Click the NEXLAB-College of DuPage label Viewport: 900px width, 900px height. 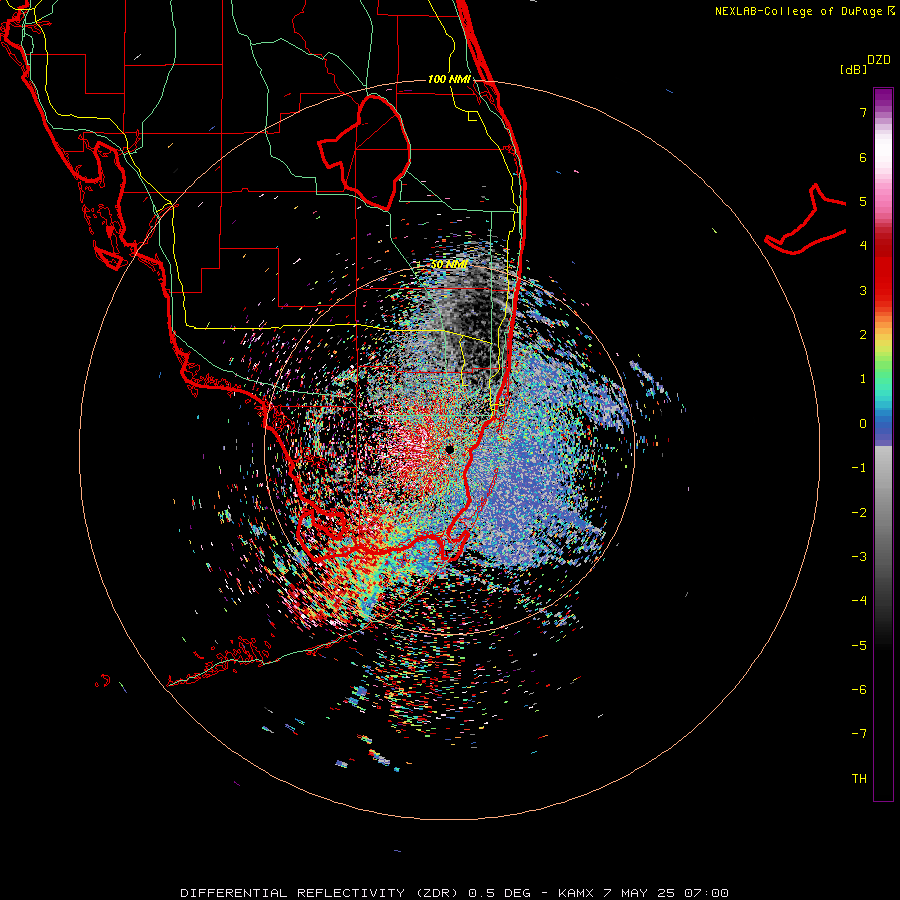[805, 11]
